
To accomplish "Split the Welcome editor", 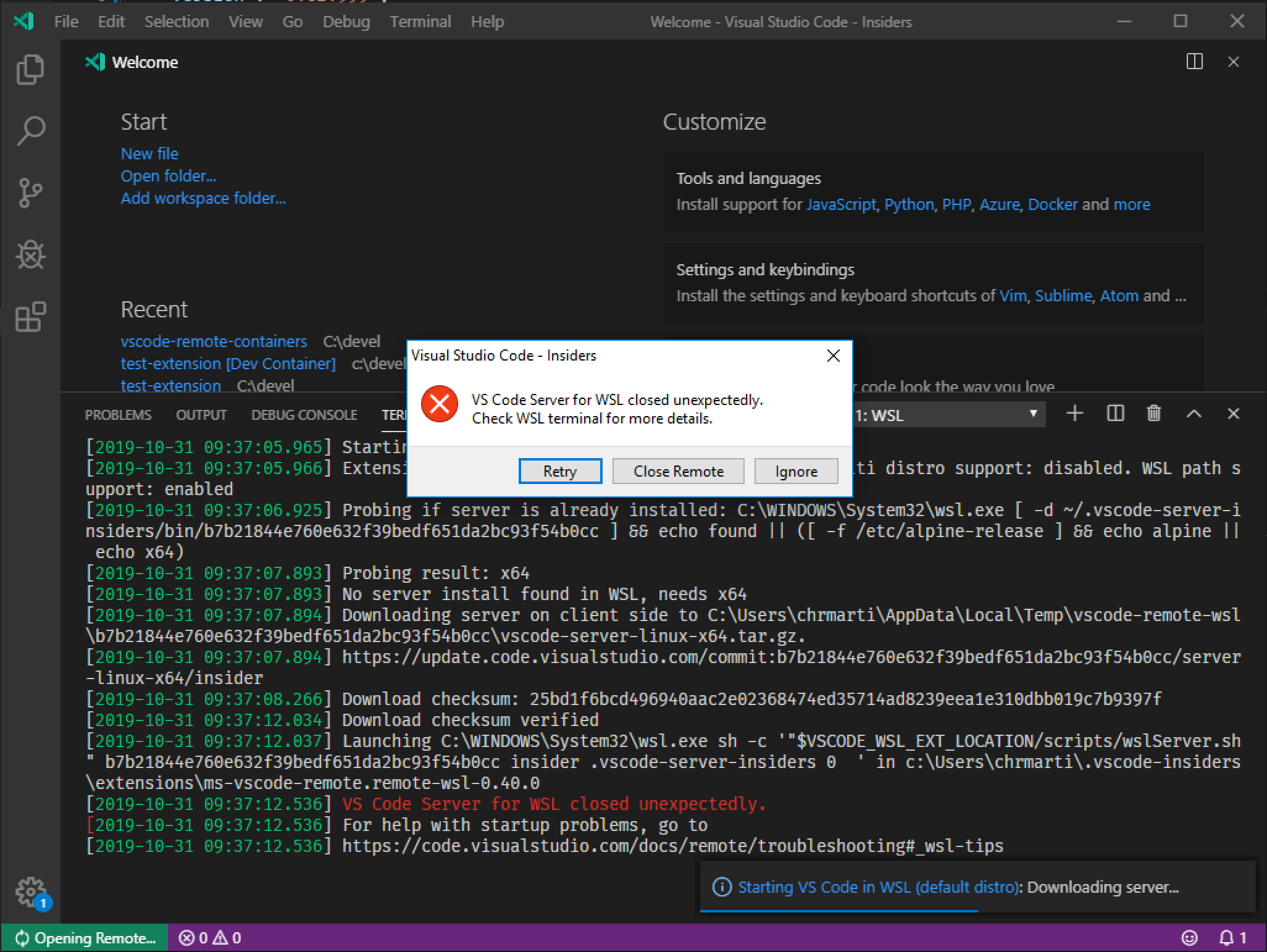I will pos(1195,62).
